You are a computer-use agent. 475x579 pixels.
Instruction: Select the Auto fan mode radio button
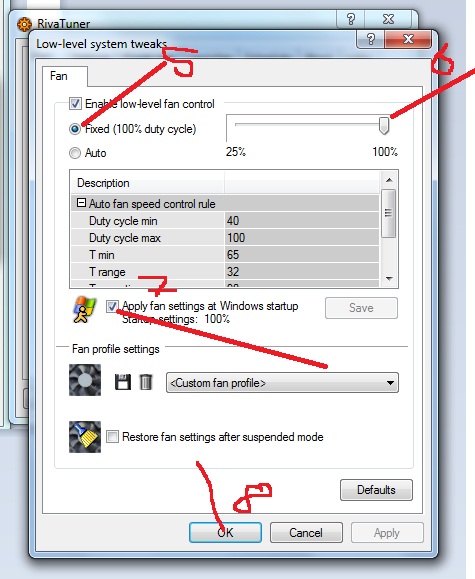[75, 153]
